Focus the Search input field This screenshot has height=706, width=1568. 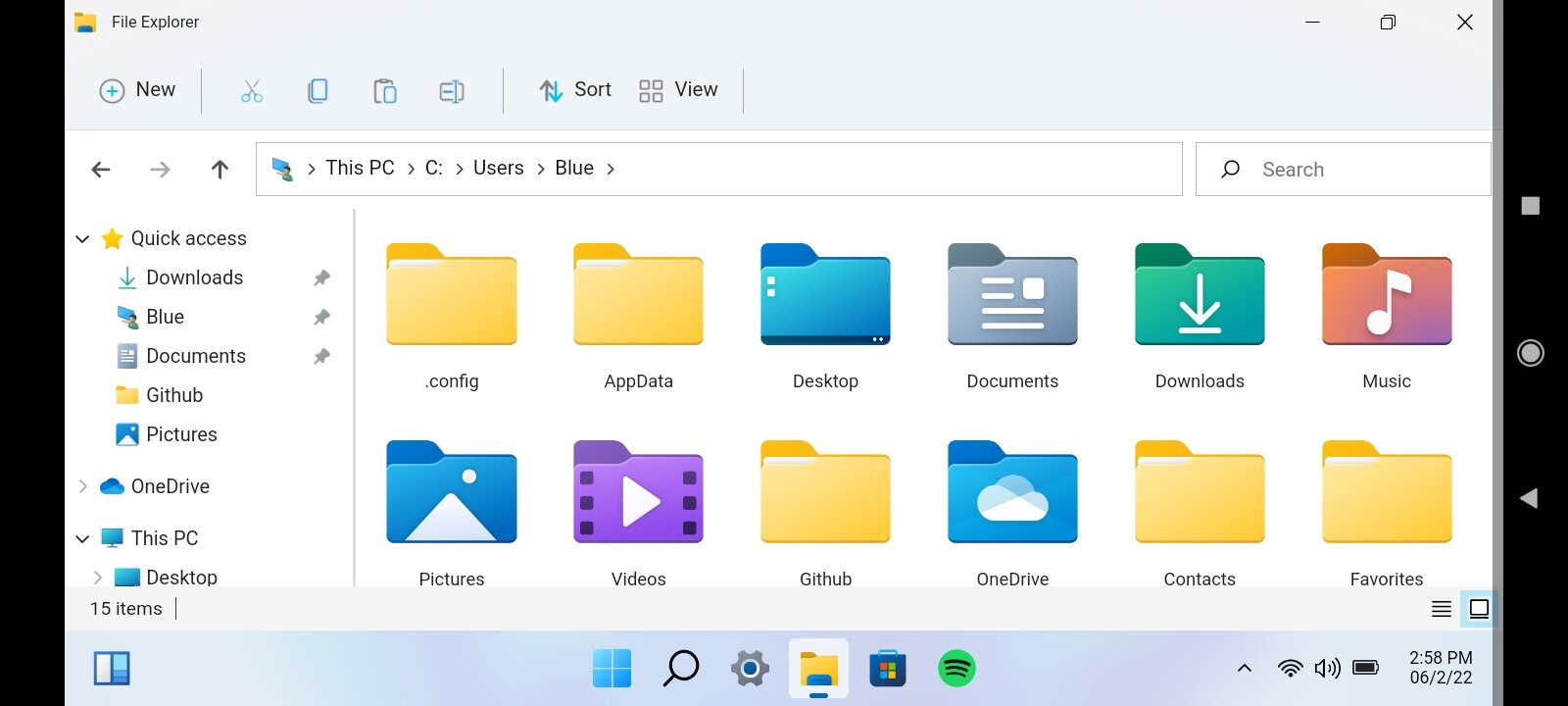click(1344, 170)
